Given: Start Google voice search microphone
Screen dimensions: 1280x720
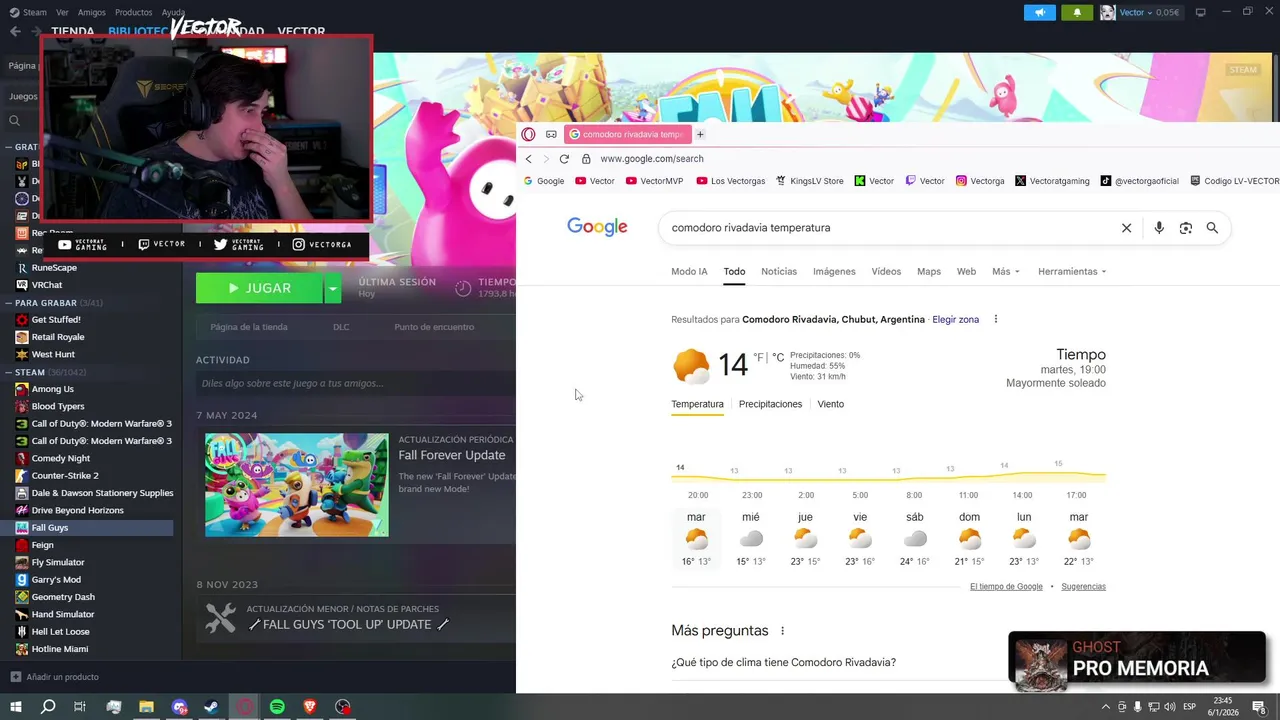Looking at the screenshot, I should click(1158, 228).
